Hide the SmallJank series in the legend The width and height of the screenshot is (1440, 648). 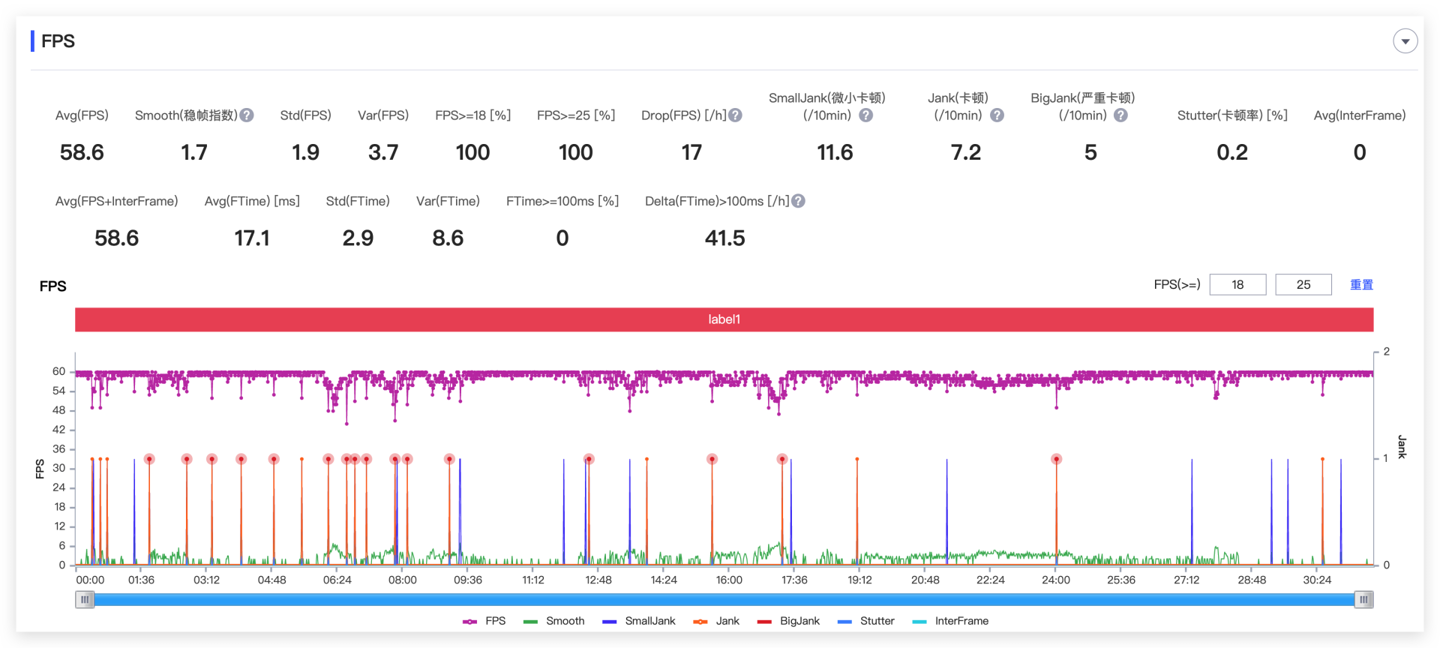tap(638, 621)
